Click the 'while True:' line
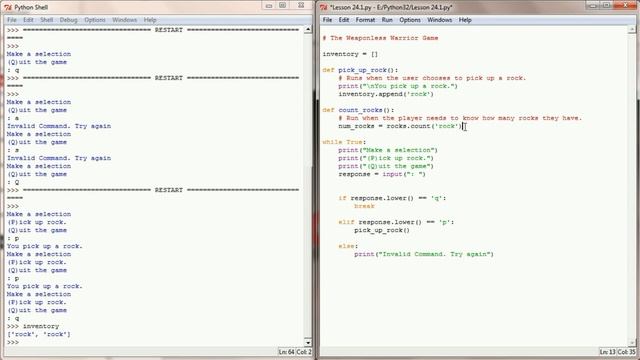The width and height of the screenshot is (640, 360). 344,142
